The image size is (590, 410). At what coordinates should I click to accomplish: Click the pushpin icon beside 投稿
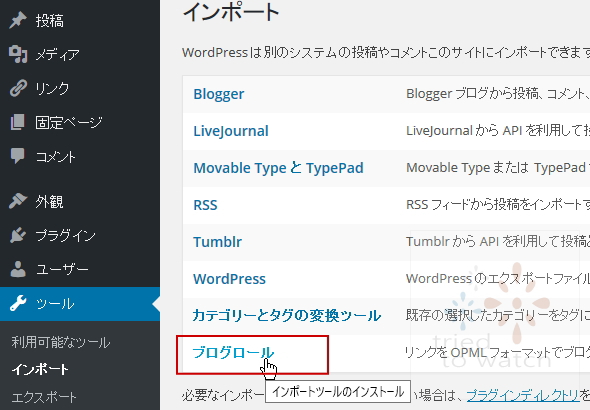[x=18, y=20]
